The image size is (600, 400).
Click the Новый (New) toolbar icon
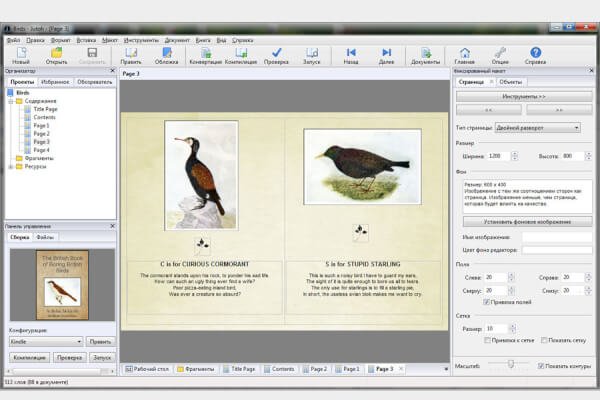tap(21, 56)
